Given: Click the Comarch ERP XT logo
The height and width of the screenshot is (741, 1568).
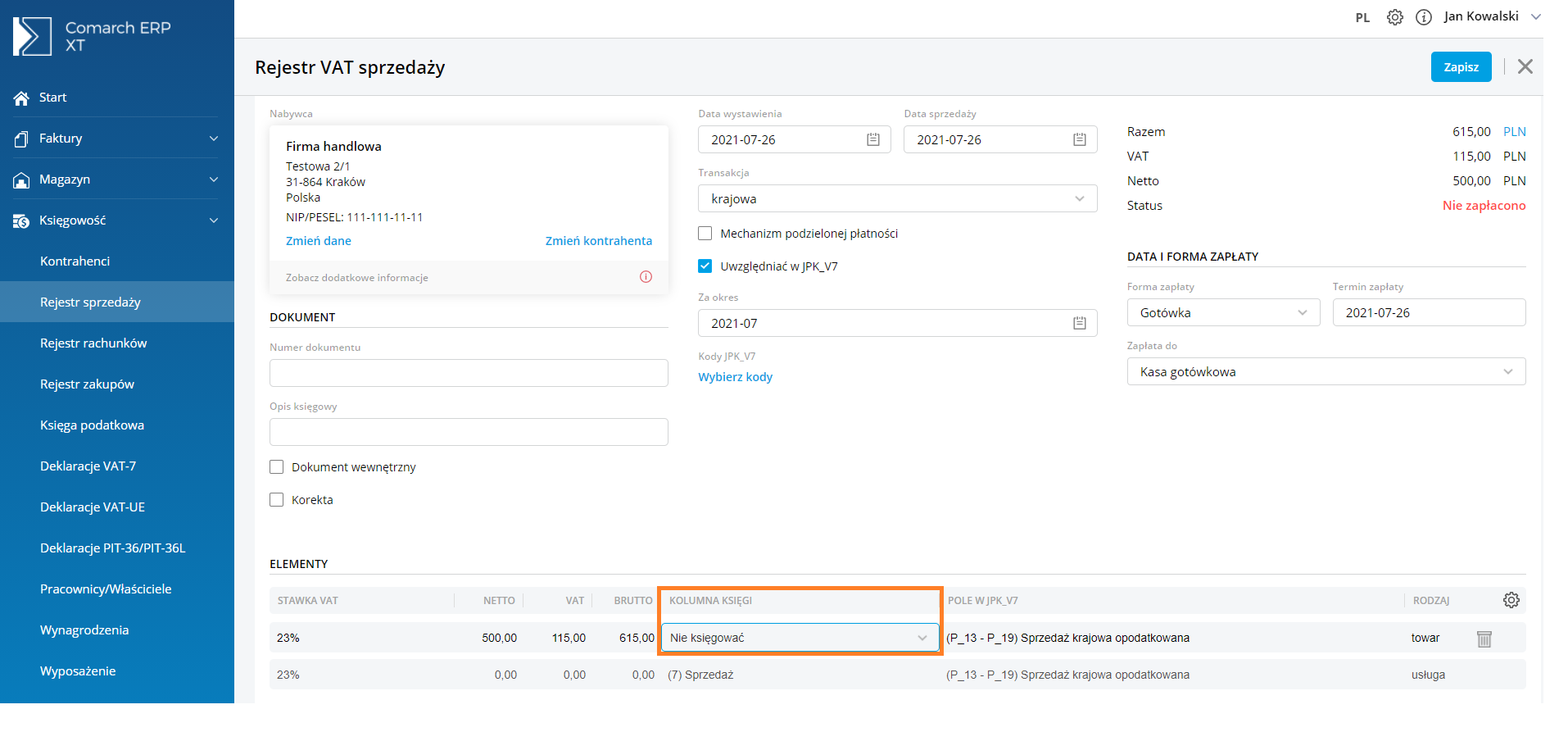Looking at the screenshot, I should [x=92, y=37].
